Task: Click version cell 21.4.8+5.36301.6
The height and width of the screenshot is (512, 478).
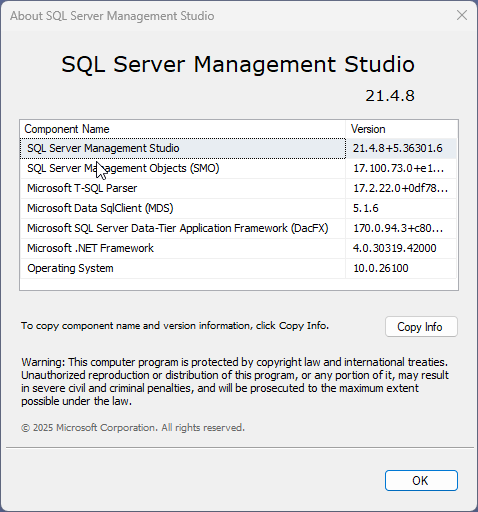Action: coord(401,148)
